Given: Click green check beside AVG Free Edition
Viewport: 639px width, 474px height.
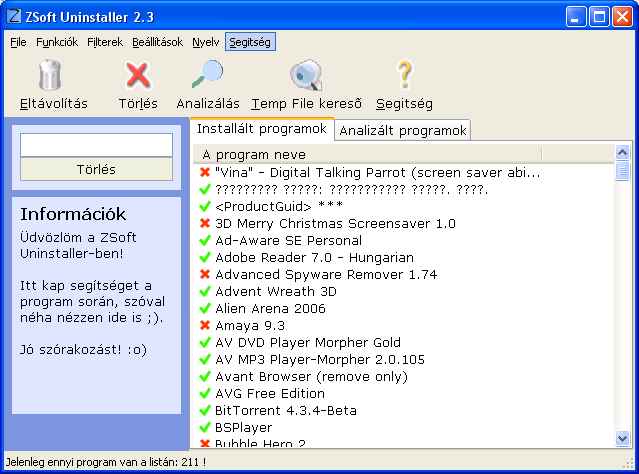Looking at the screenshot, I should pos(205,393).
